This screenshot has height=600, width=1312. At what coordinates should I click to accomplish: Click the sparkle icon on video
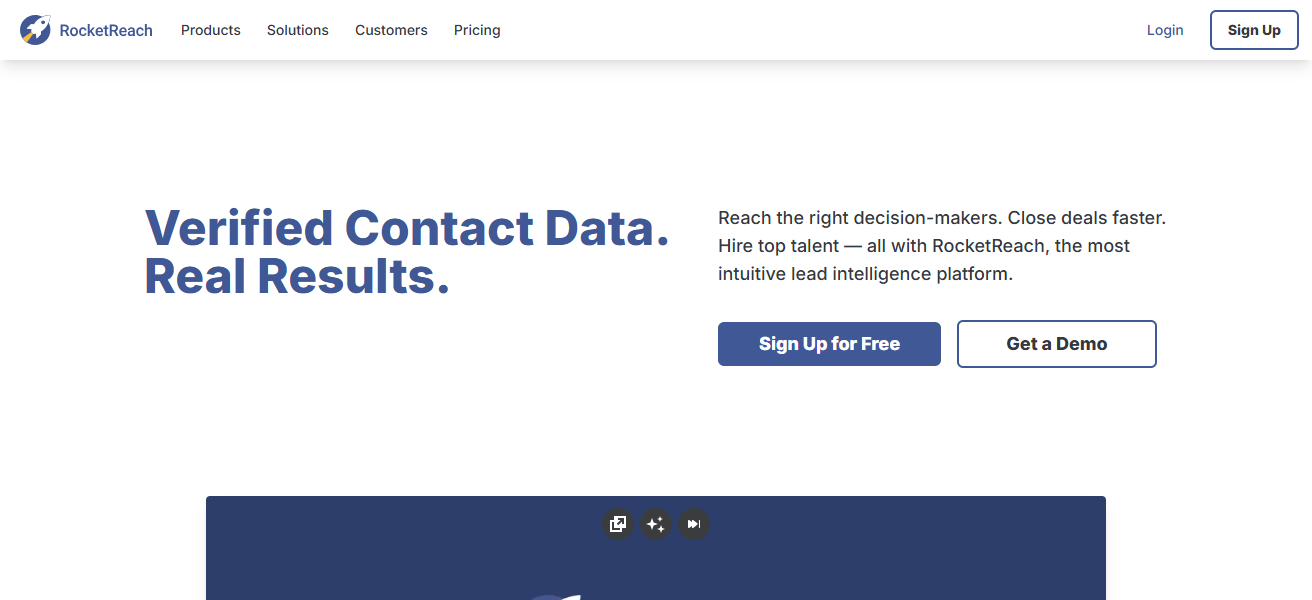point(655,524)
